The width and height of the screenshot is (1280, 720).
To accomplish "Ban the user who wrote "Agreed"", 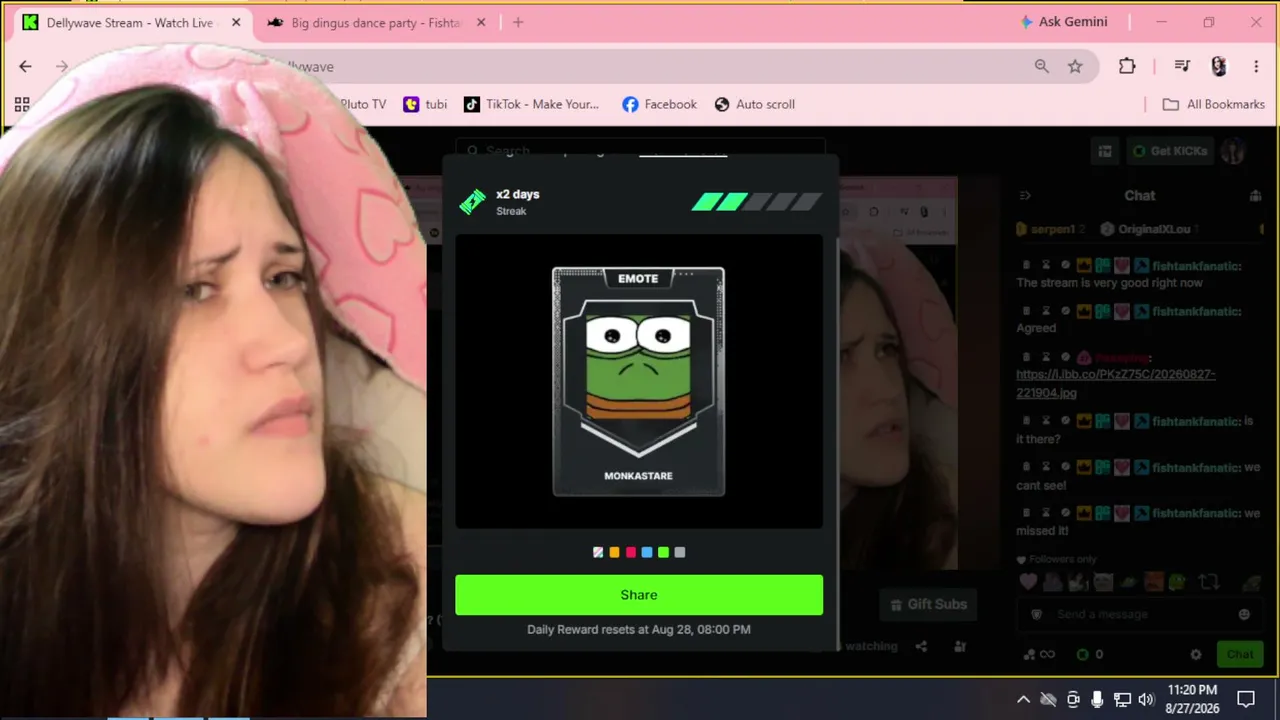I will tap(1066, 311).
